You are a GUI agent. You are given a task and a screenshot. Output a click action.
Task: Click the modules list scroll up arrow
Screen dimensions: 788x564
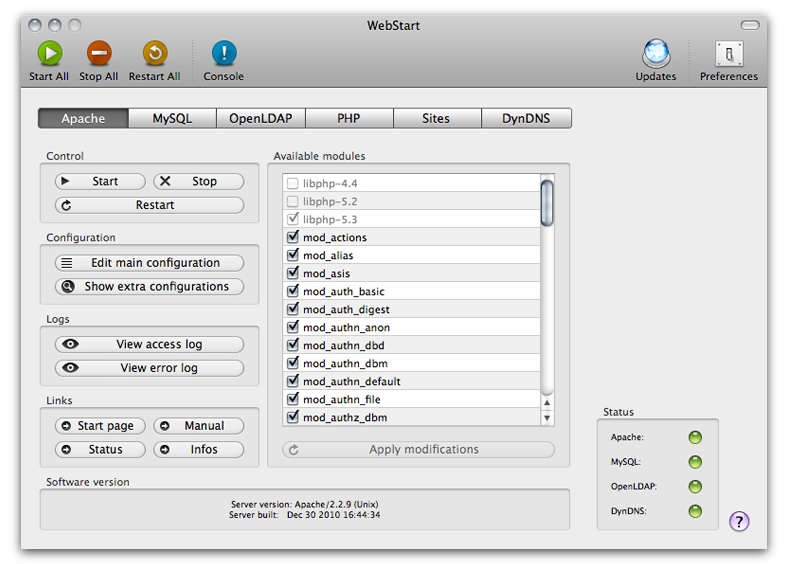coord(547,403)
